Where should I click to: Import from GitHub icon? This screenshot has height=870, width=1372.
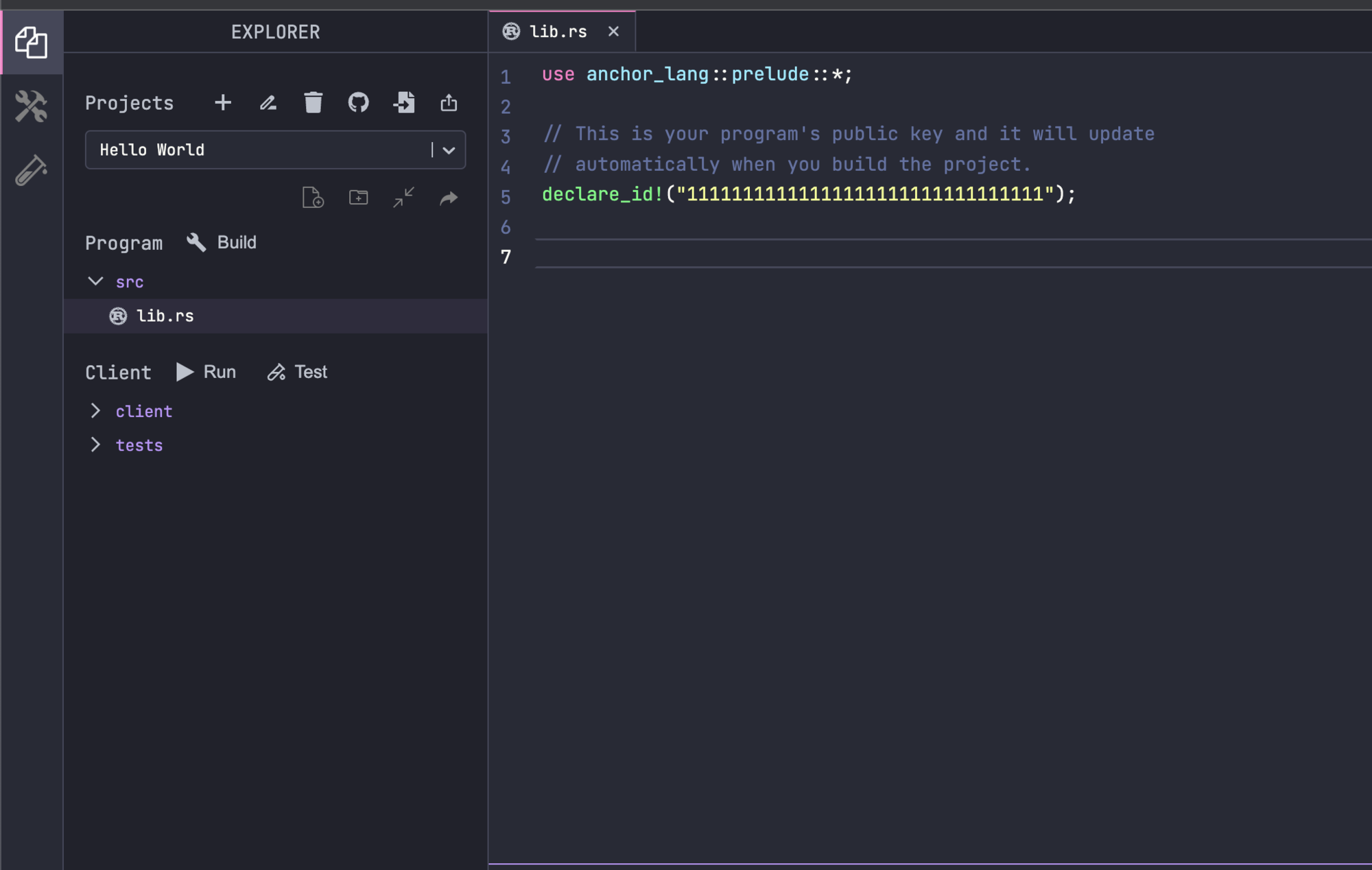(358, 103)
